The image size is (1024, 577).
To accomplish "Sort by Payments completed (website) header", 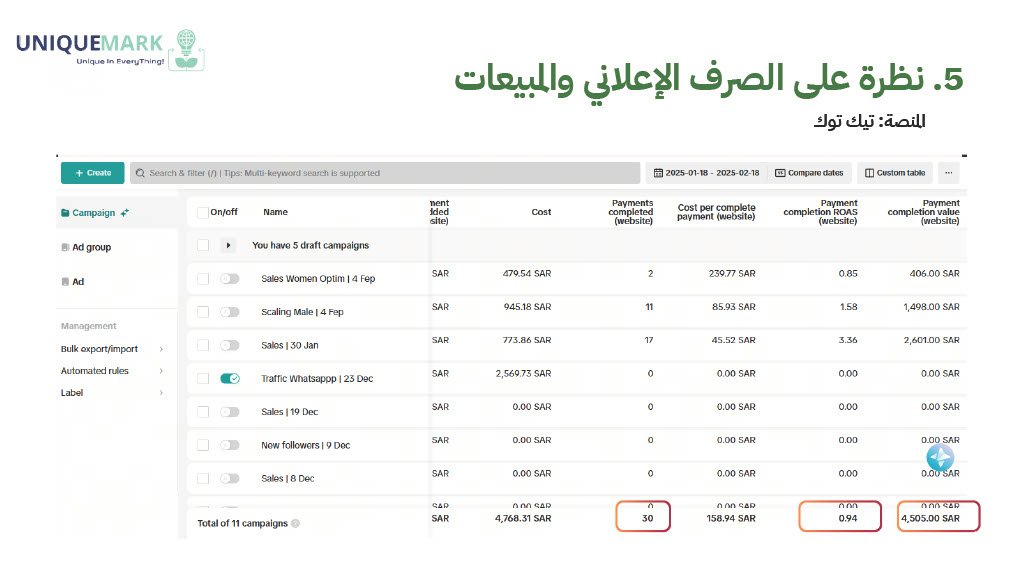I will coord(631,212).
